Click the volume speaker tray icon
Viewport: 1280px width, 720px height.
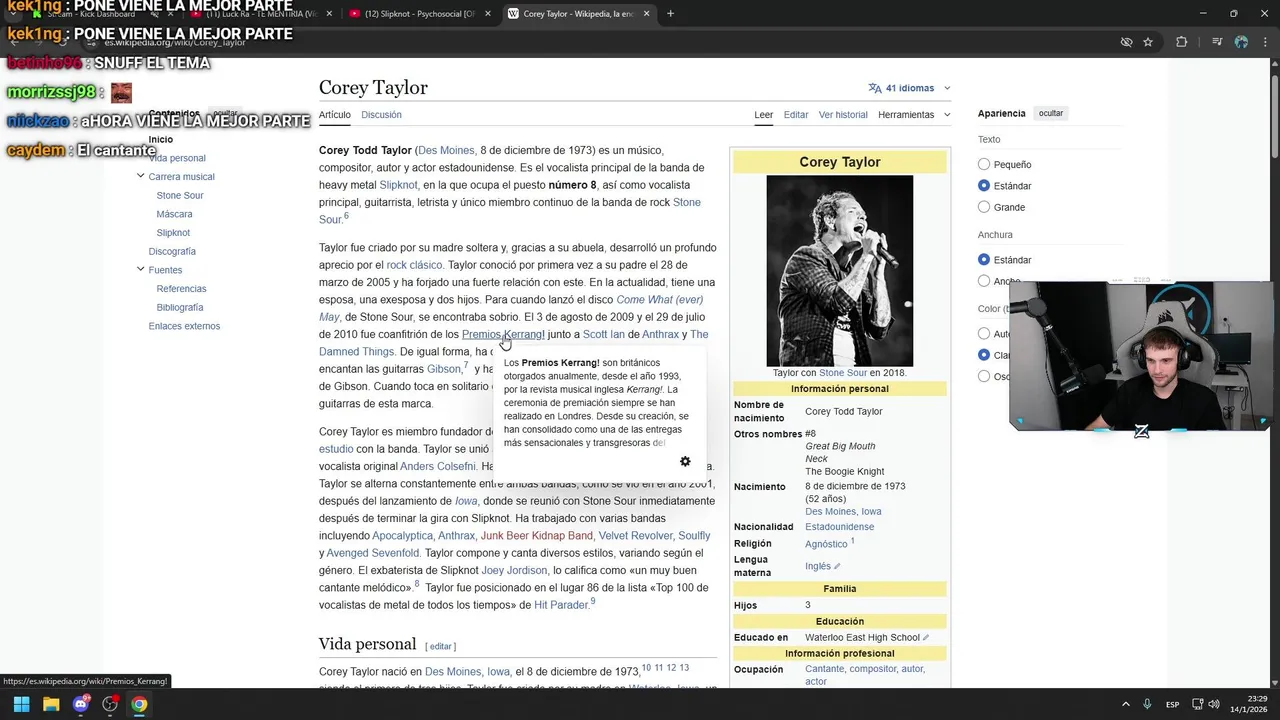(x=1214, y=704)
